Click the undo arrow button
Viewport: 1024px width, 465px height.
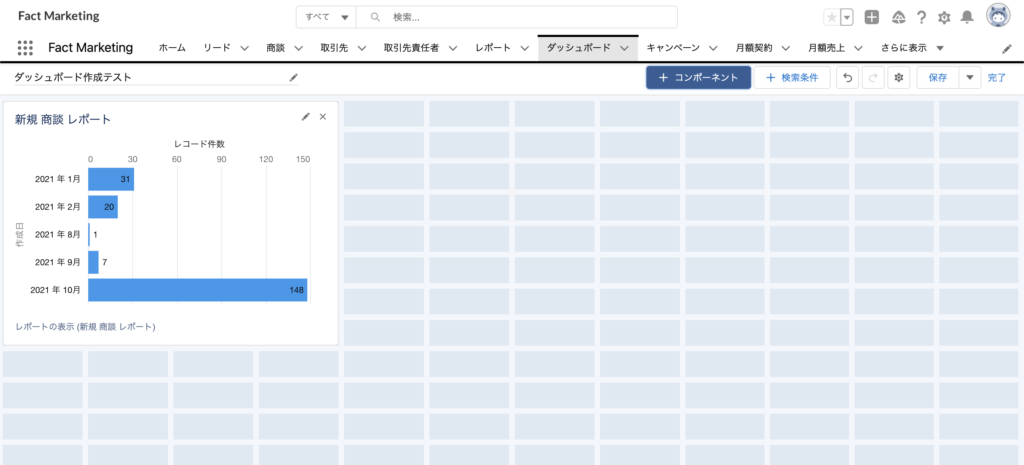[x=848, y=78]
